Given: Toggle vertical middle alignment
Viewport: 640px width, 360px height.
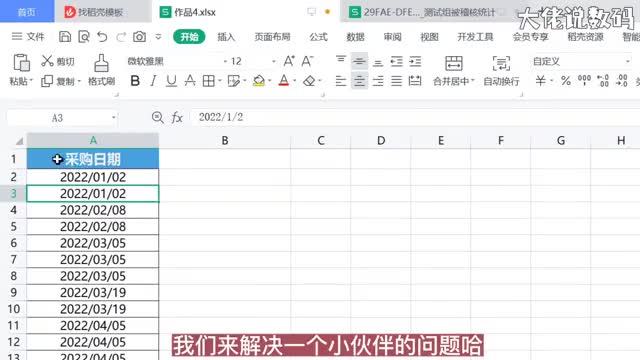Looking at the screenshot, I should click(359, 61).
